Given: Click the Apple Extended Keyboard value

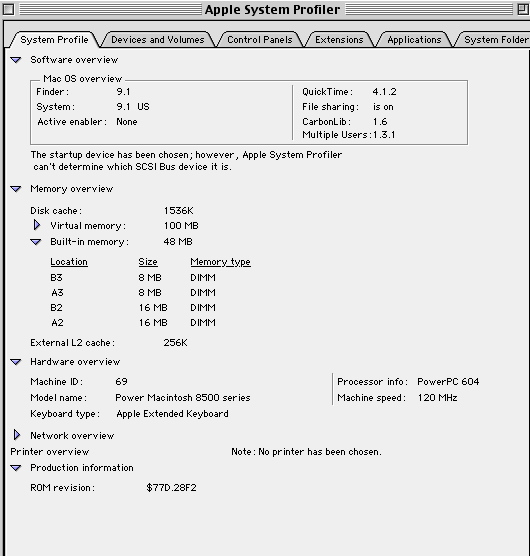Looking at the screenshot, I should tap(172, 414).
